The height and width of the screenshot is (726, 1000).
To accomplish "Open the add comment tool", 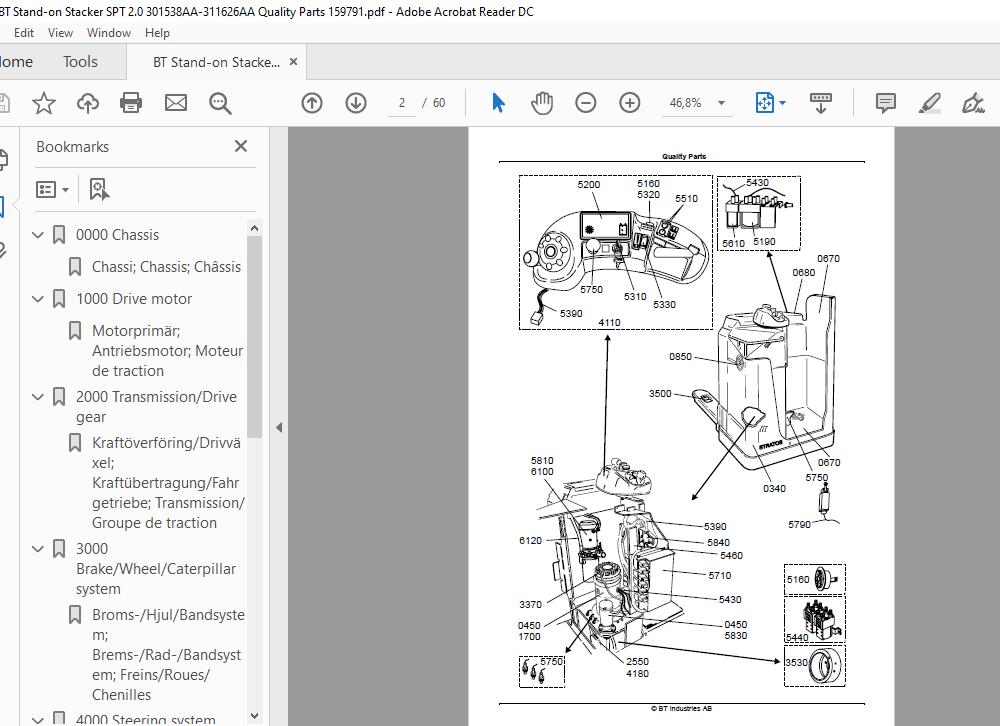I will click(885, 103).
